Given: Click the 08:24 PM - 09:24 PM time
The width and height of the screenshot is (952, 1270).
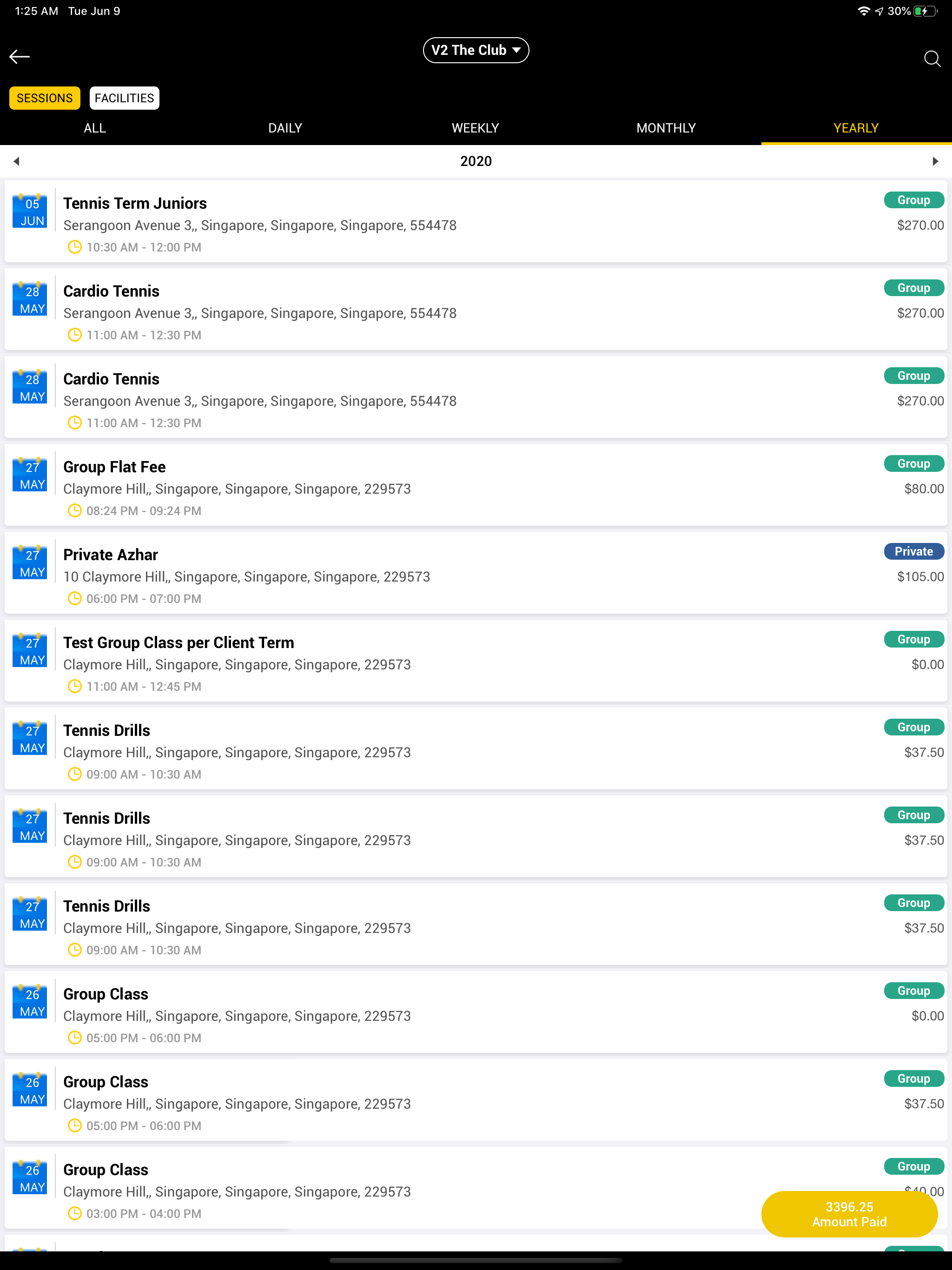Looking at the screenshot, I should click(x=144, y=510).
